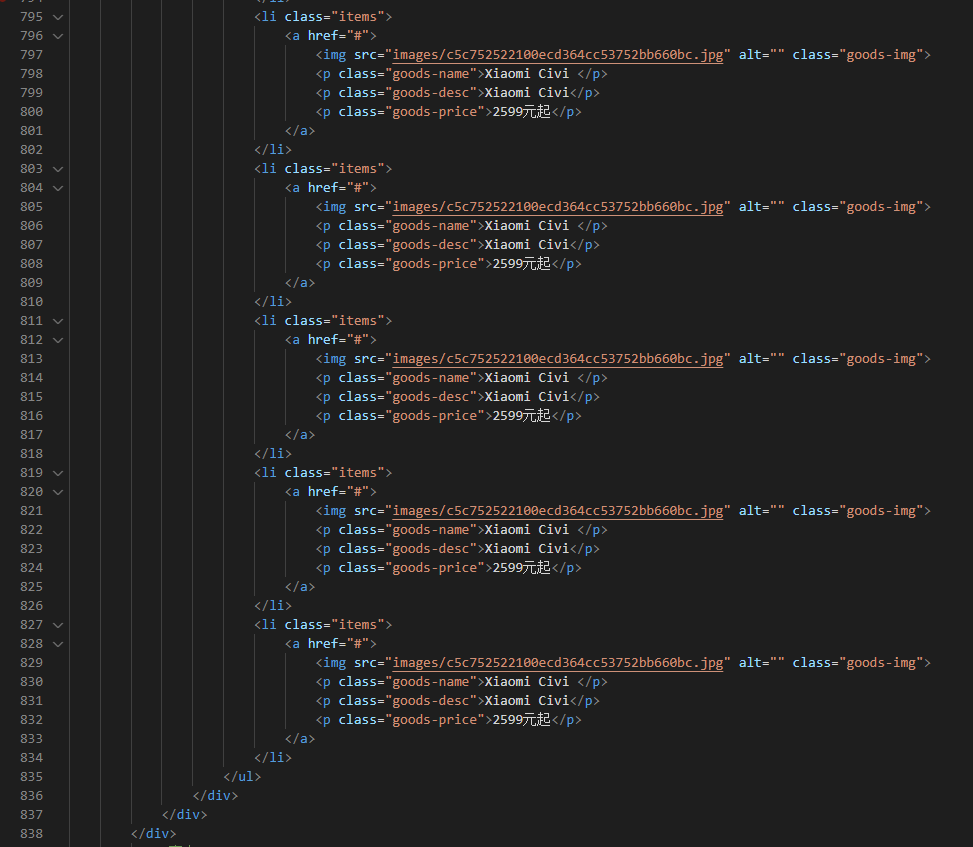Collapse the fold arrow at line 811
Image resolution: width=973 pixels, height=847 pixels.
pos(58,321)
